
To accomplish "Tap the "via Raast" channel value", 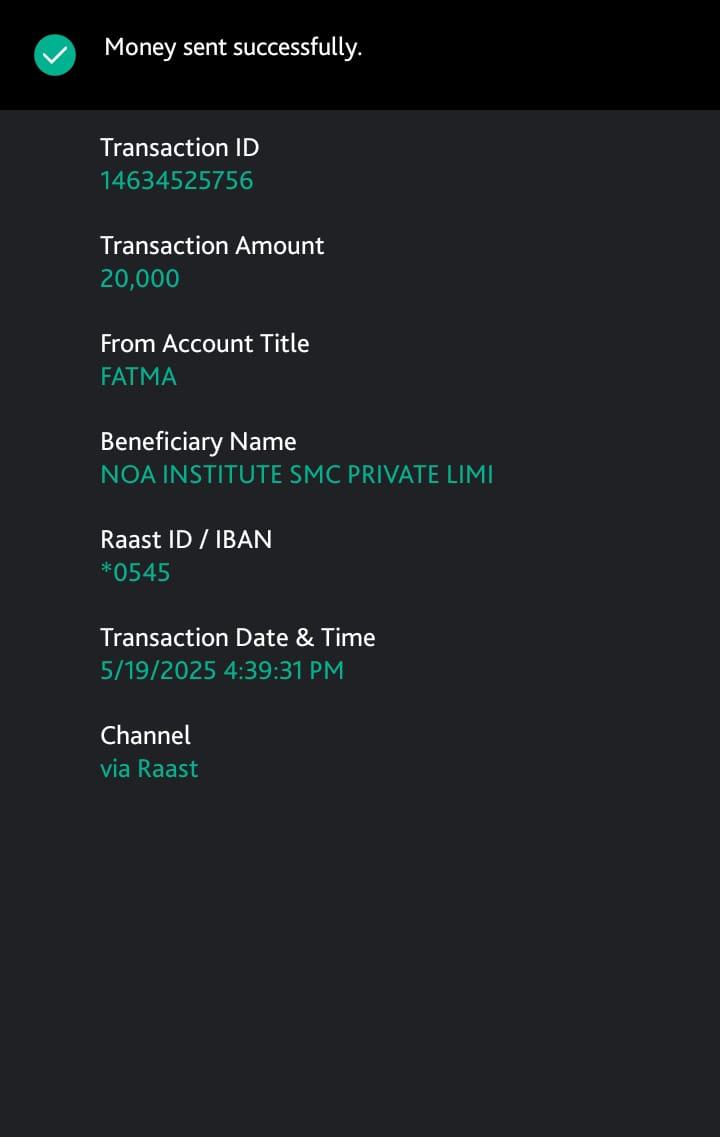I will [149, 769].
